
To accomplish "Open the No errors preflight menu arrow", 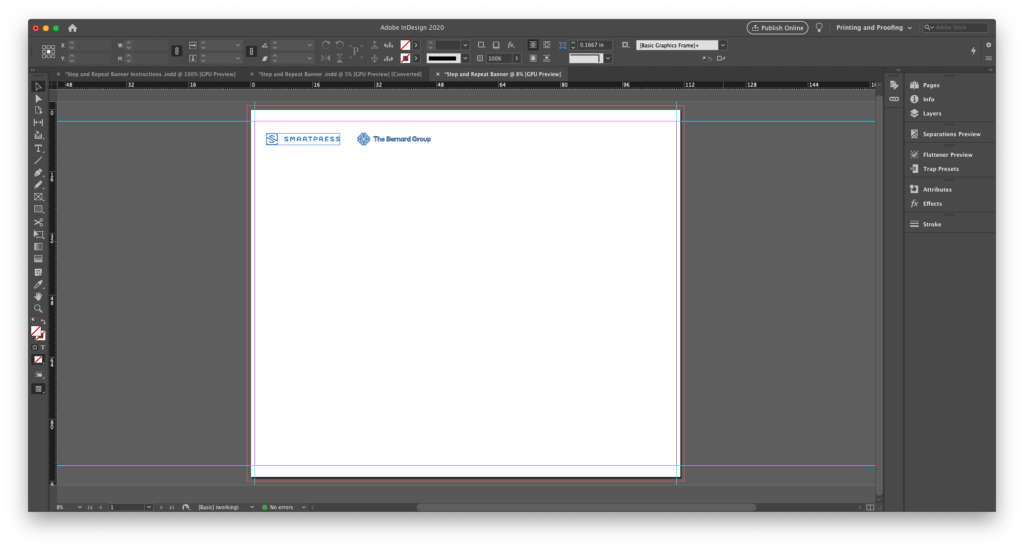I will 304,507.
